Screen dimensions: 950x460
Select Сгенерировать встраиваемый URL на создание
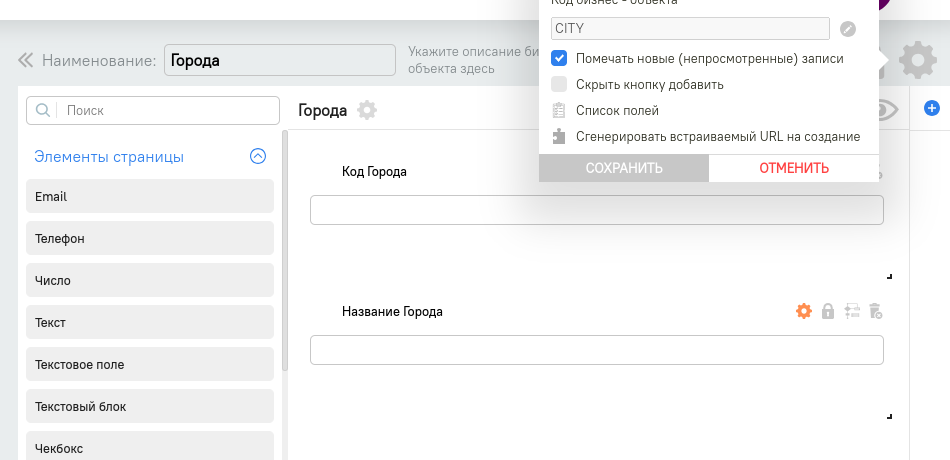click(x=717, y=136)
